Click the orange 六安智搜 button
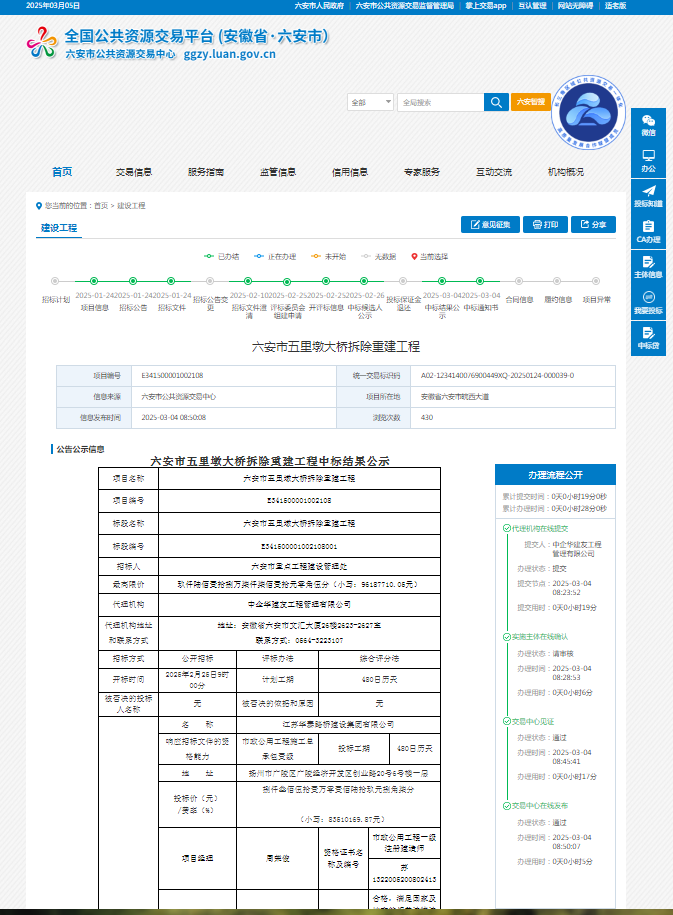 pyautogui.click(x=531, y=102)
